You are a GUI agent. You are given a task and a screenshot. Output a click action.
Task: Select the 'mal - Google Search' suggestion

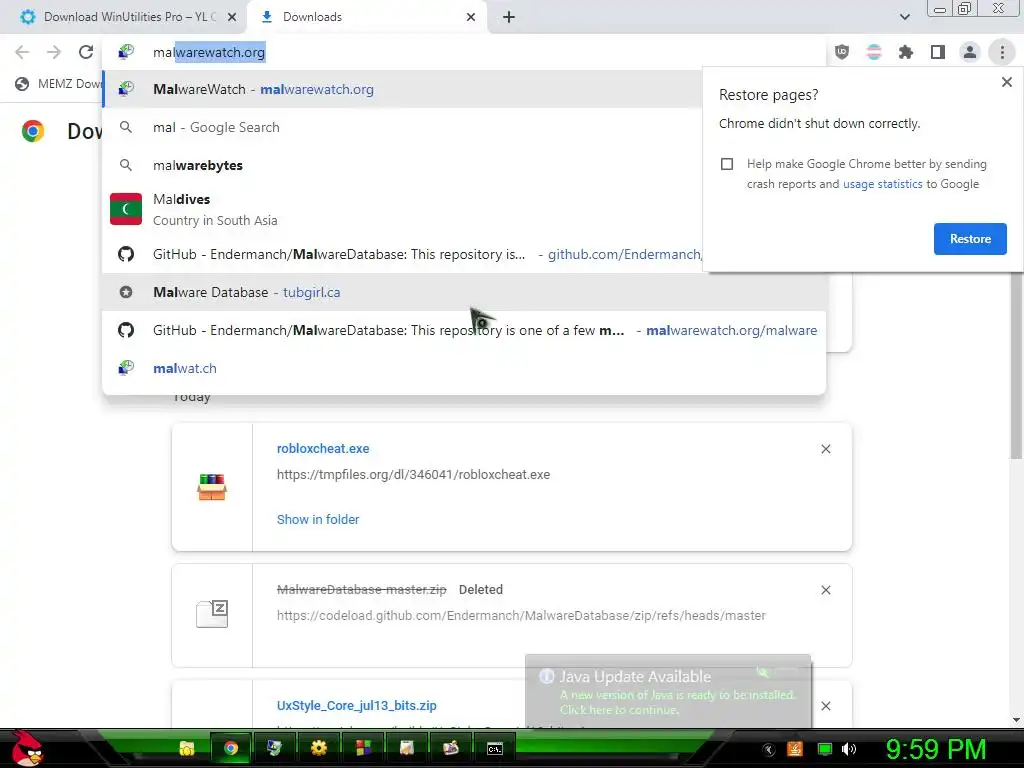(x=402, y=127)
